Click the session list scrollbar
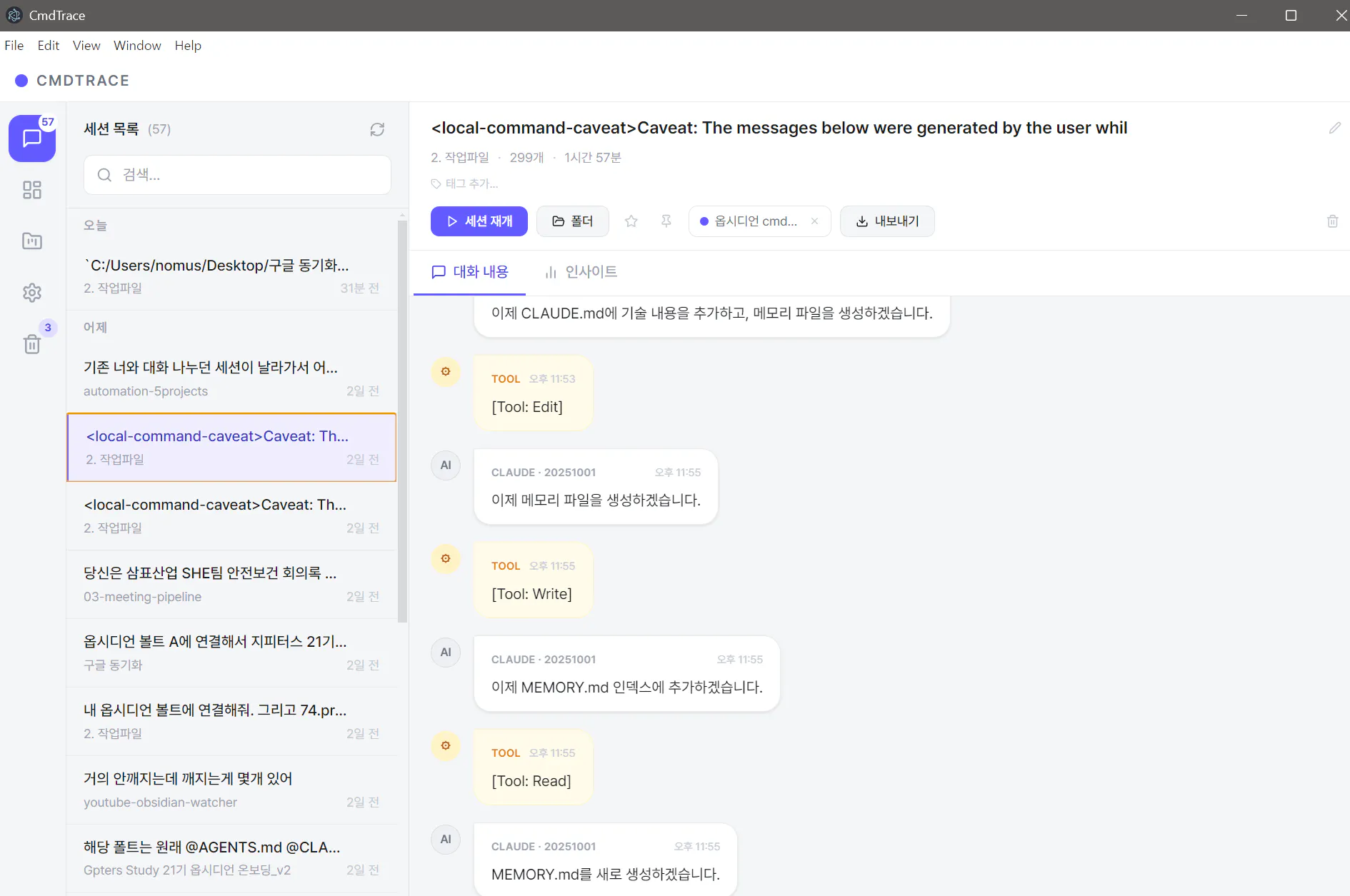The image size is (1350, 896). click(403, 421)
